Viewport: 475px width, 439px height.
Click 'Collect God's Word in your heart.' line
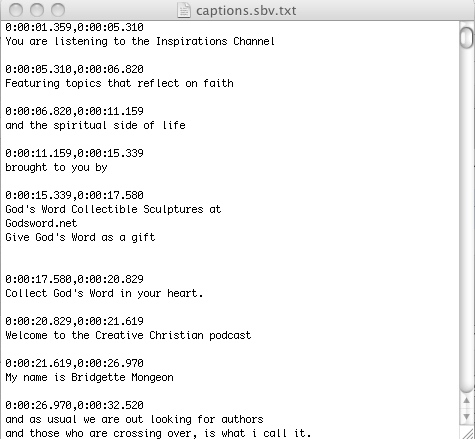104,293
